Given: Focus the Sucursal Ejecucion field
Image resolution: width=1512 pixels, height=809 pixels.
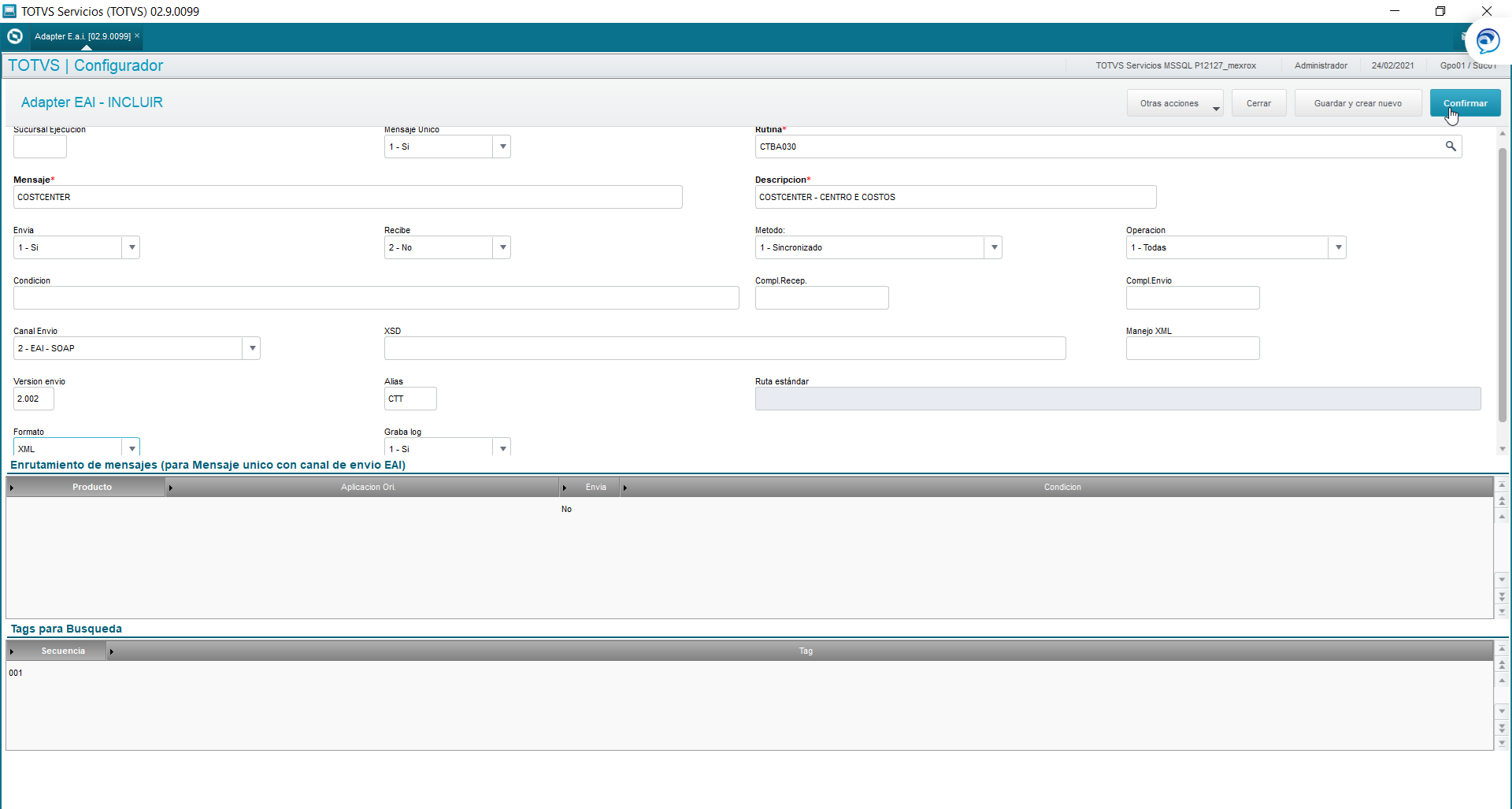Looking at the screenshot, I should point(40,147).
